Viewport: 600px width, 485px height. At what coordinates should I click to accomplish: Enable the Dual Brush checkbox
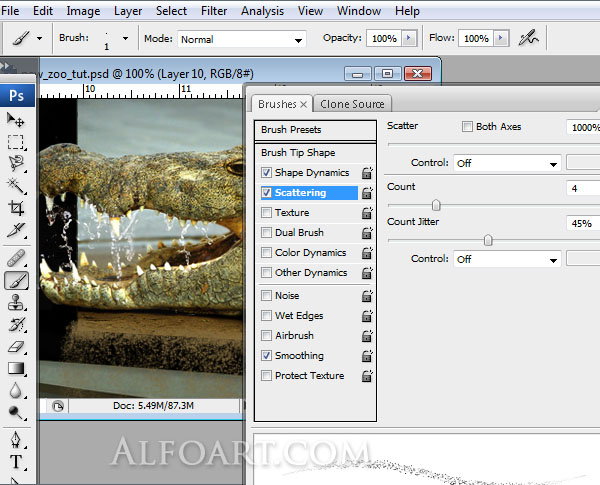click(x=266, y=232)
